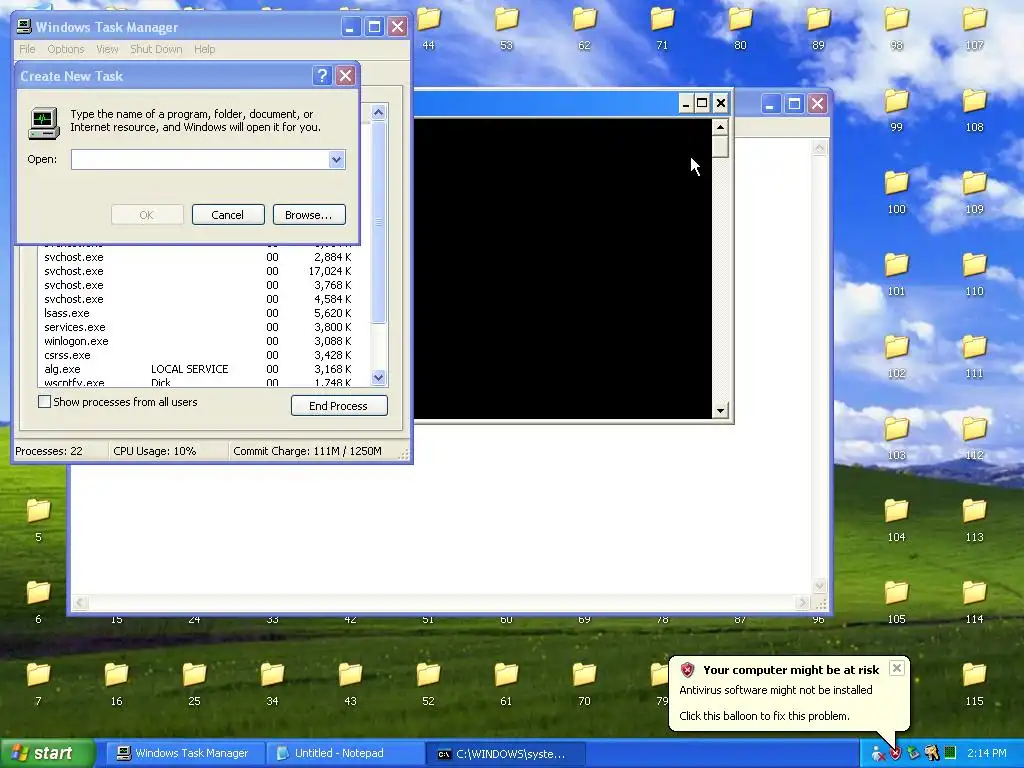
Task: Select desktop folder 104
Action: click(x=897, y=521)
